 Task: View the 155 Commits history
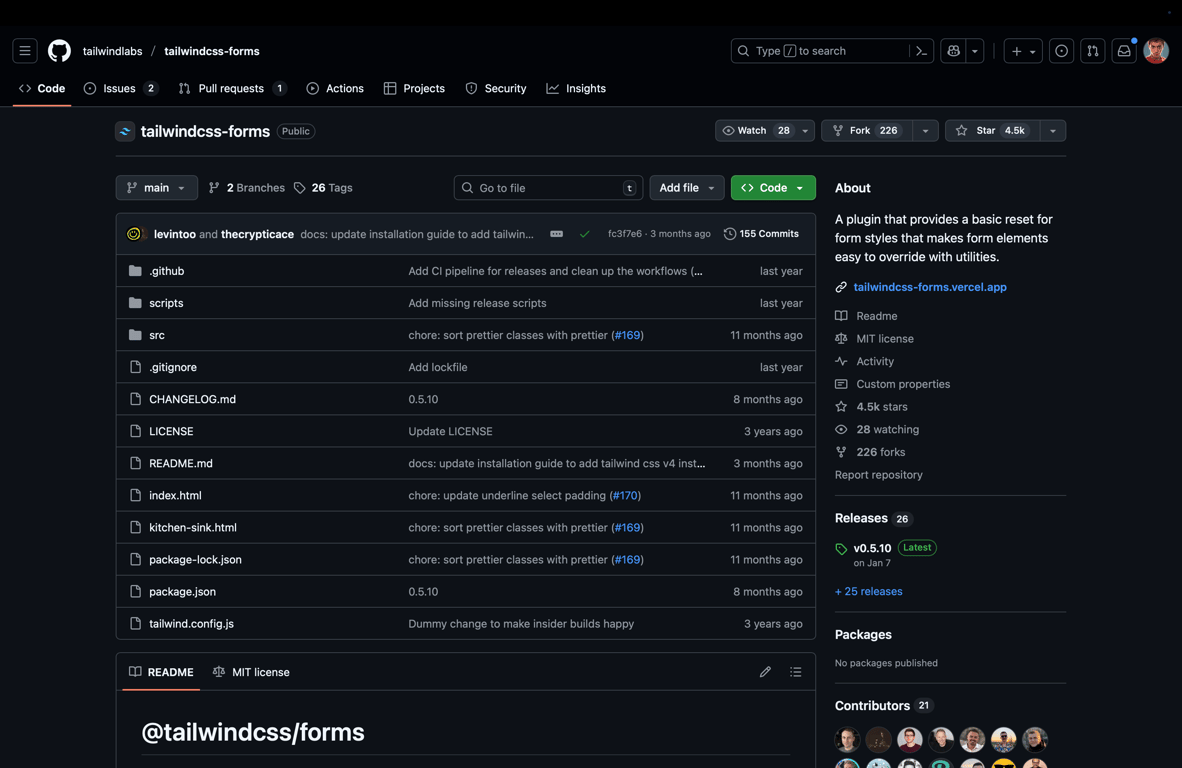(x=761, y=234)
